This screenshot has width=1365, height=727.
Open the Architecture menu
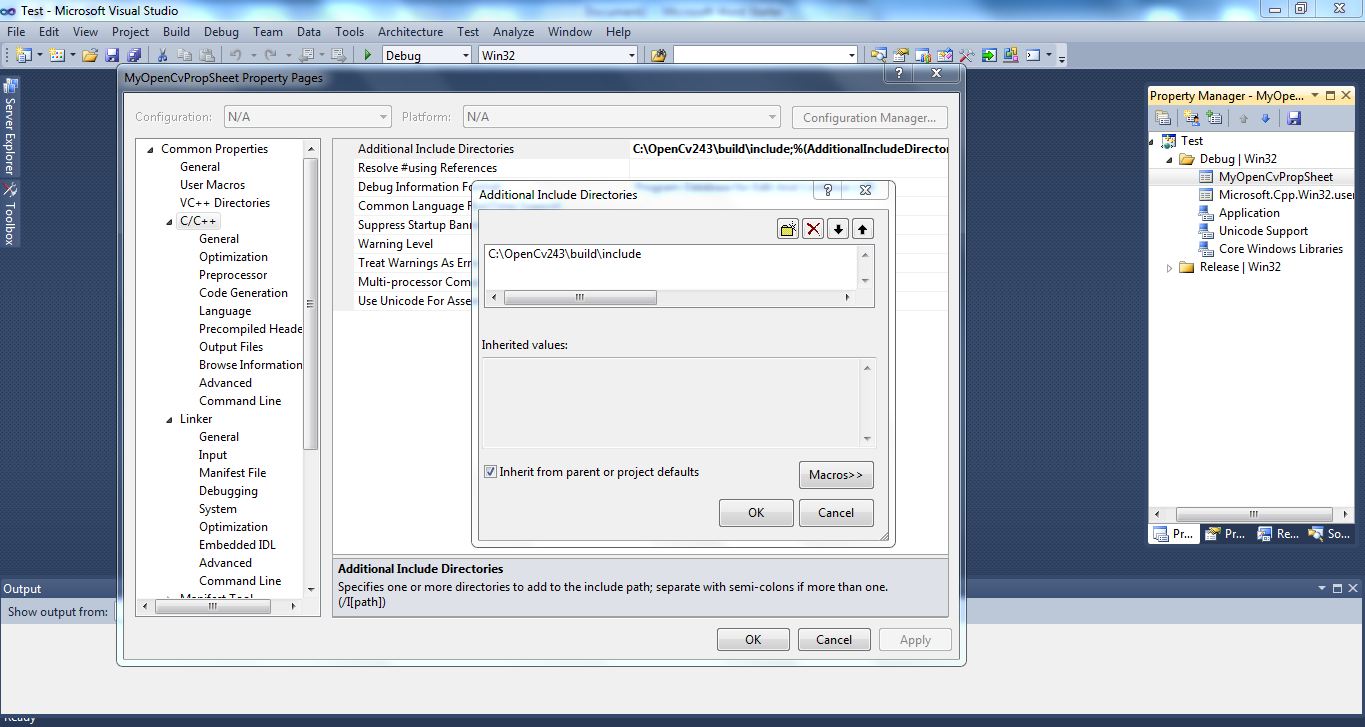click(x=410, y=31)
